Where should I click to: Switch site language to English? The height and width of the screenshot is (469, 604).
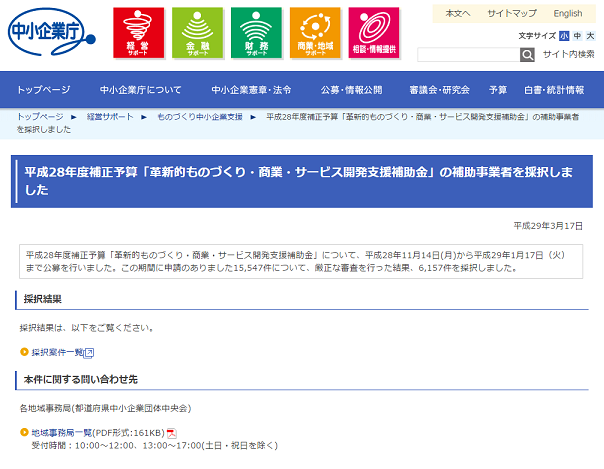[x=568, y=13]
